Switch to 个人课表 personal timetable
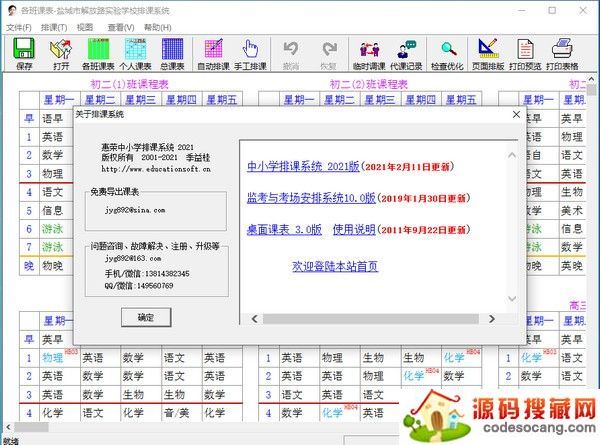The image size is (600, 445). 136,54
